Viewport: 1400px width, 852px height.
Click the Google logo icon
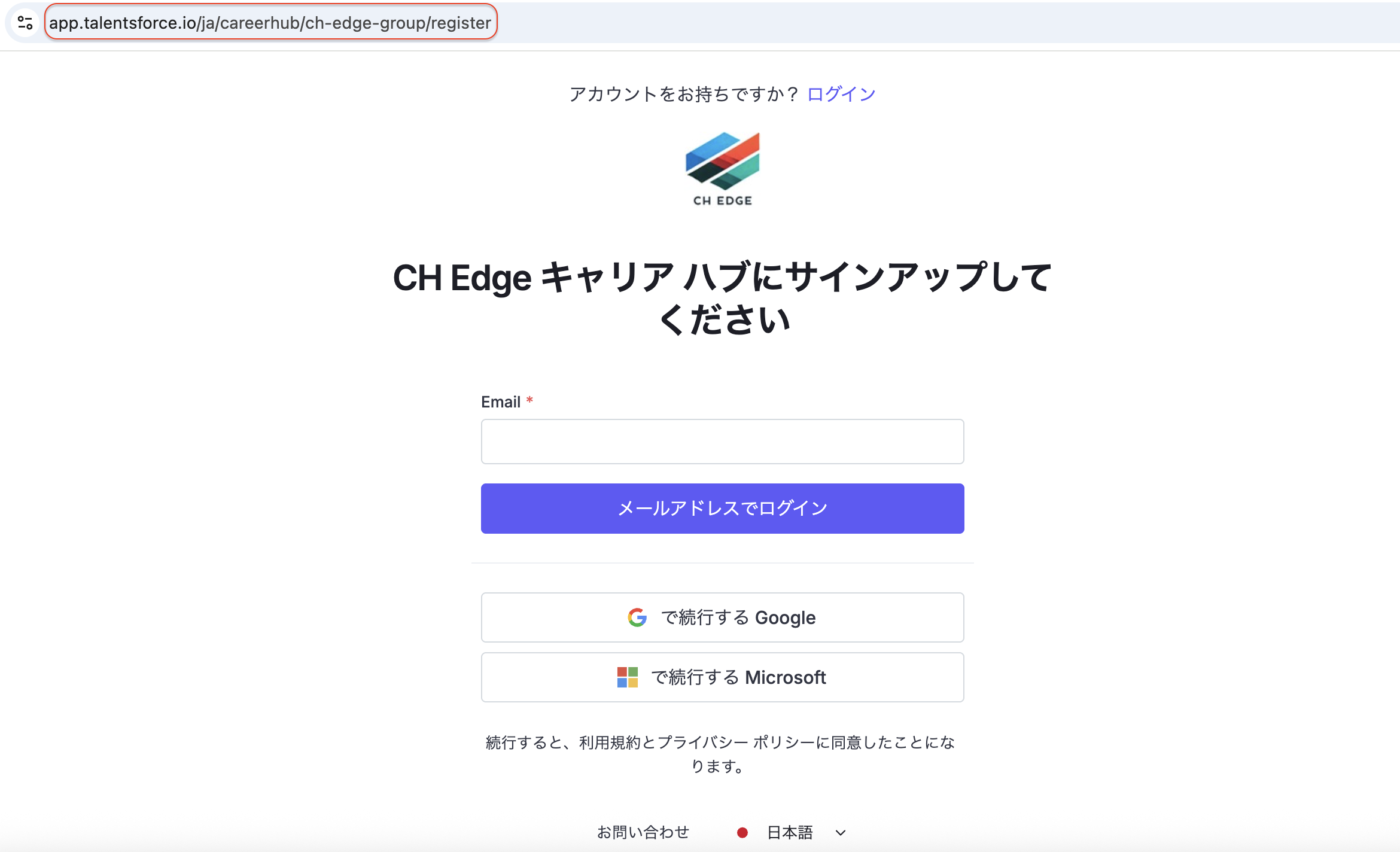[637, 617]
